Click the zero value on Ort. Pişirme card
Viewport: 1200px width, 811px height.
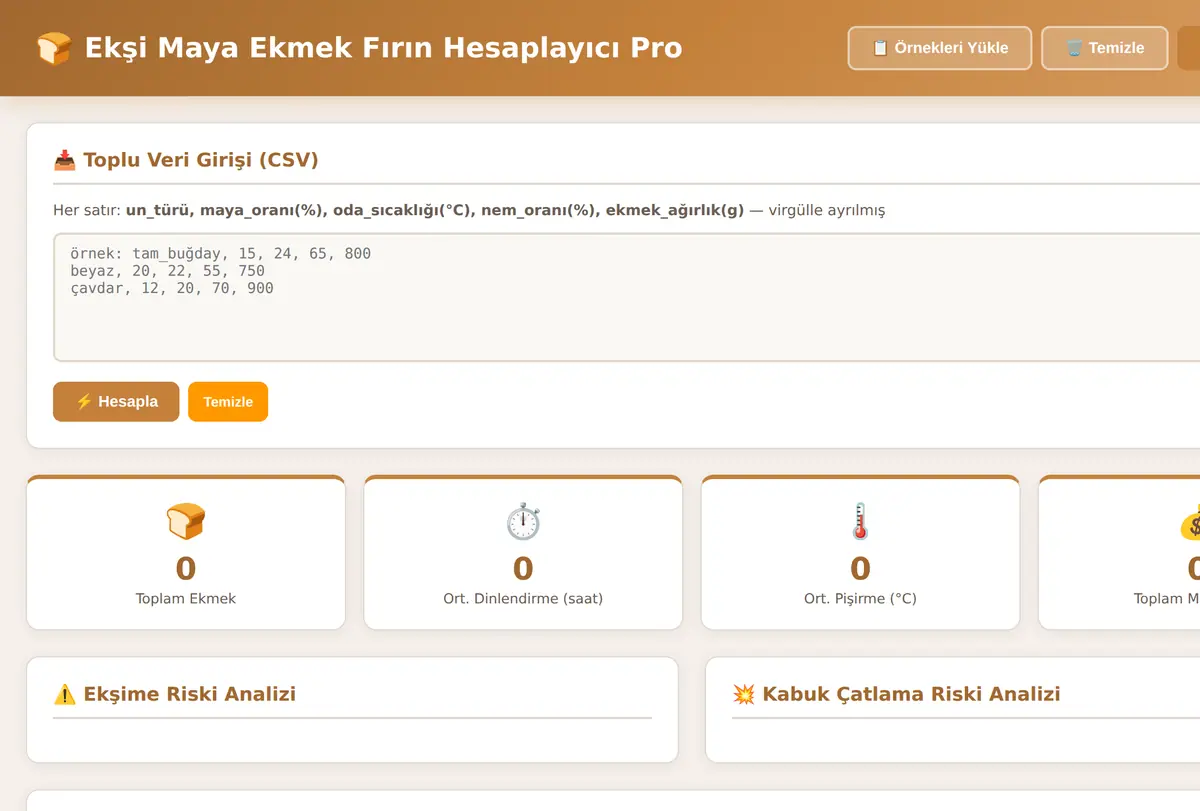click(860, 568)
